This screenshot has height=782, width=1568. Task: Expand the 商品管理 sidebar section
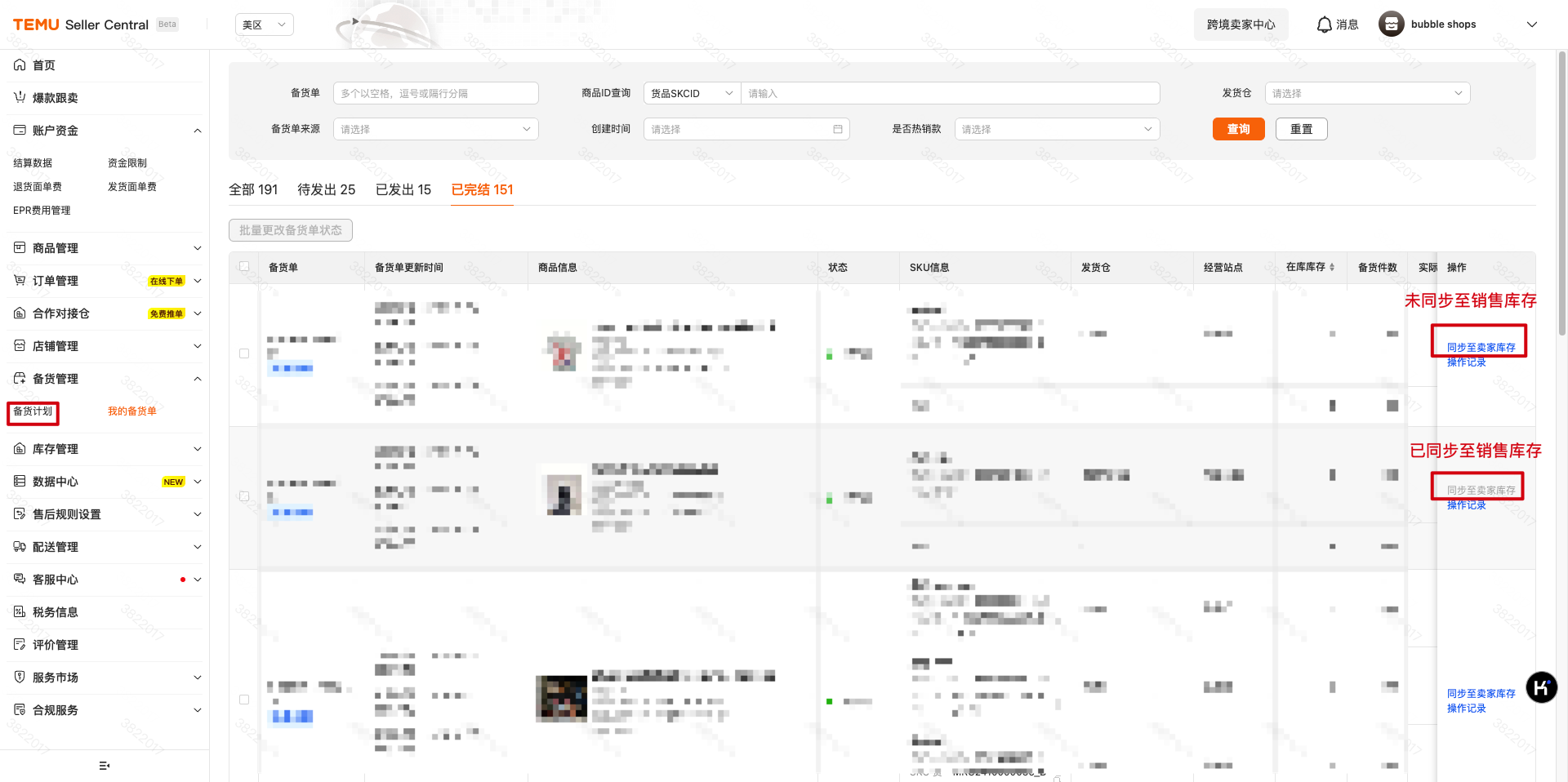[20, 247]
